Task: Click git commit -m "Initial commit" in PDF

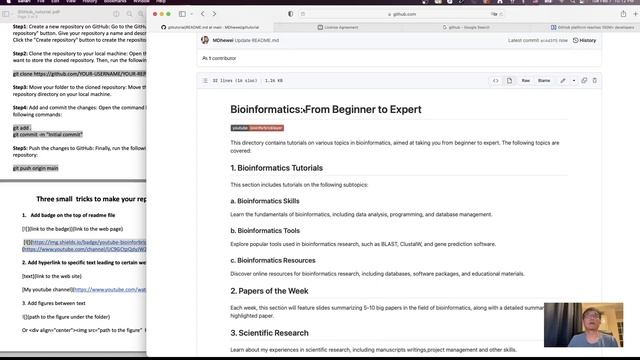Action: pyautogui.click(x=48, y=134)
